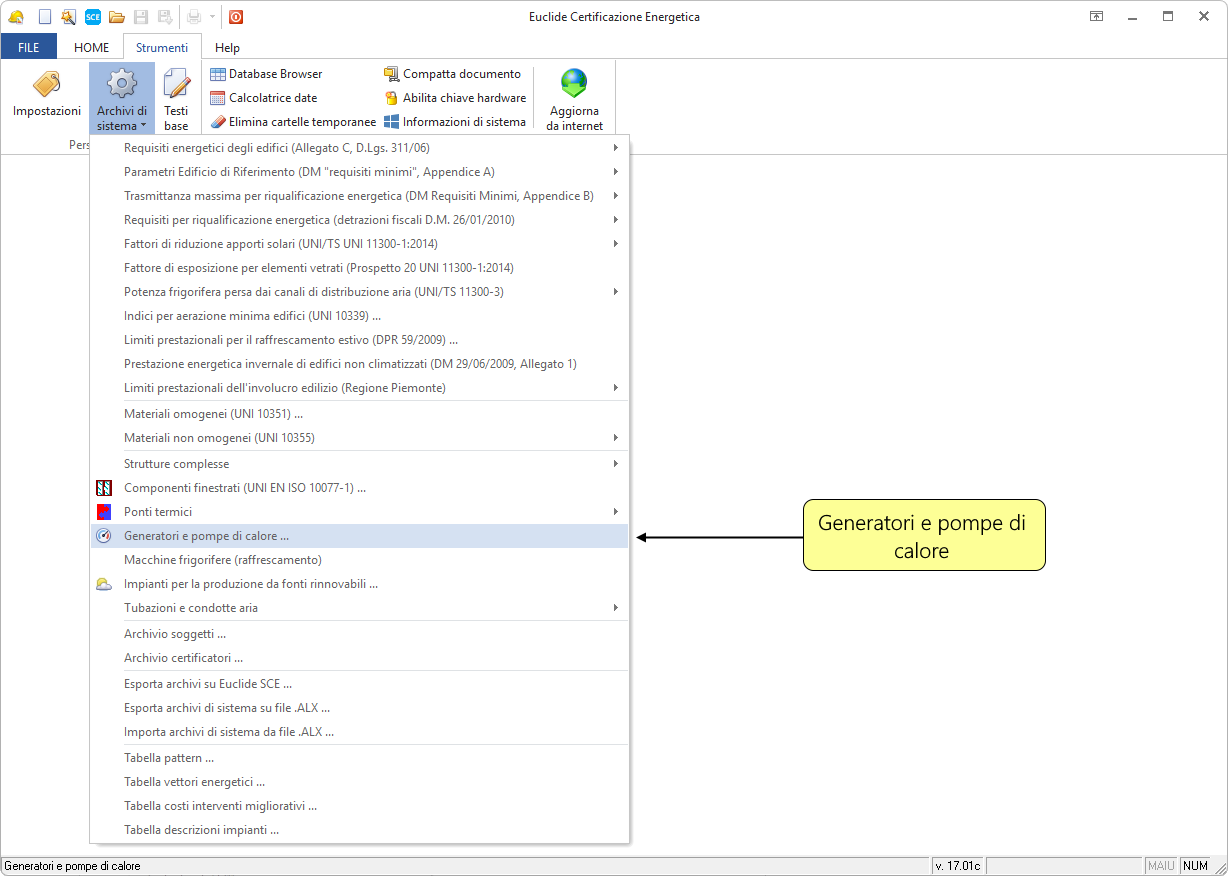Click Abilita chiave hardware

tap(455, 98)
